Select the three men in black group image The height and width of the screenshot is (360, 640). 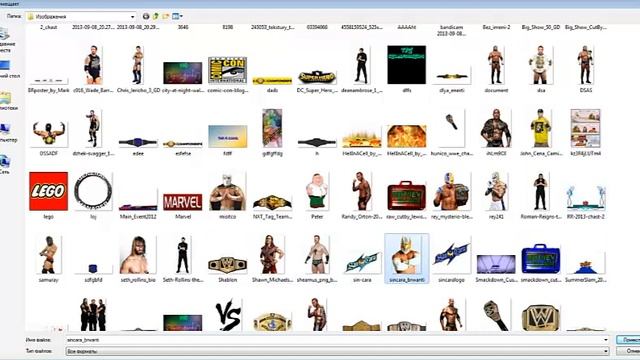click(x=93, y=314)
